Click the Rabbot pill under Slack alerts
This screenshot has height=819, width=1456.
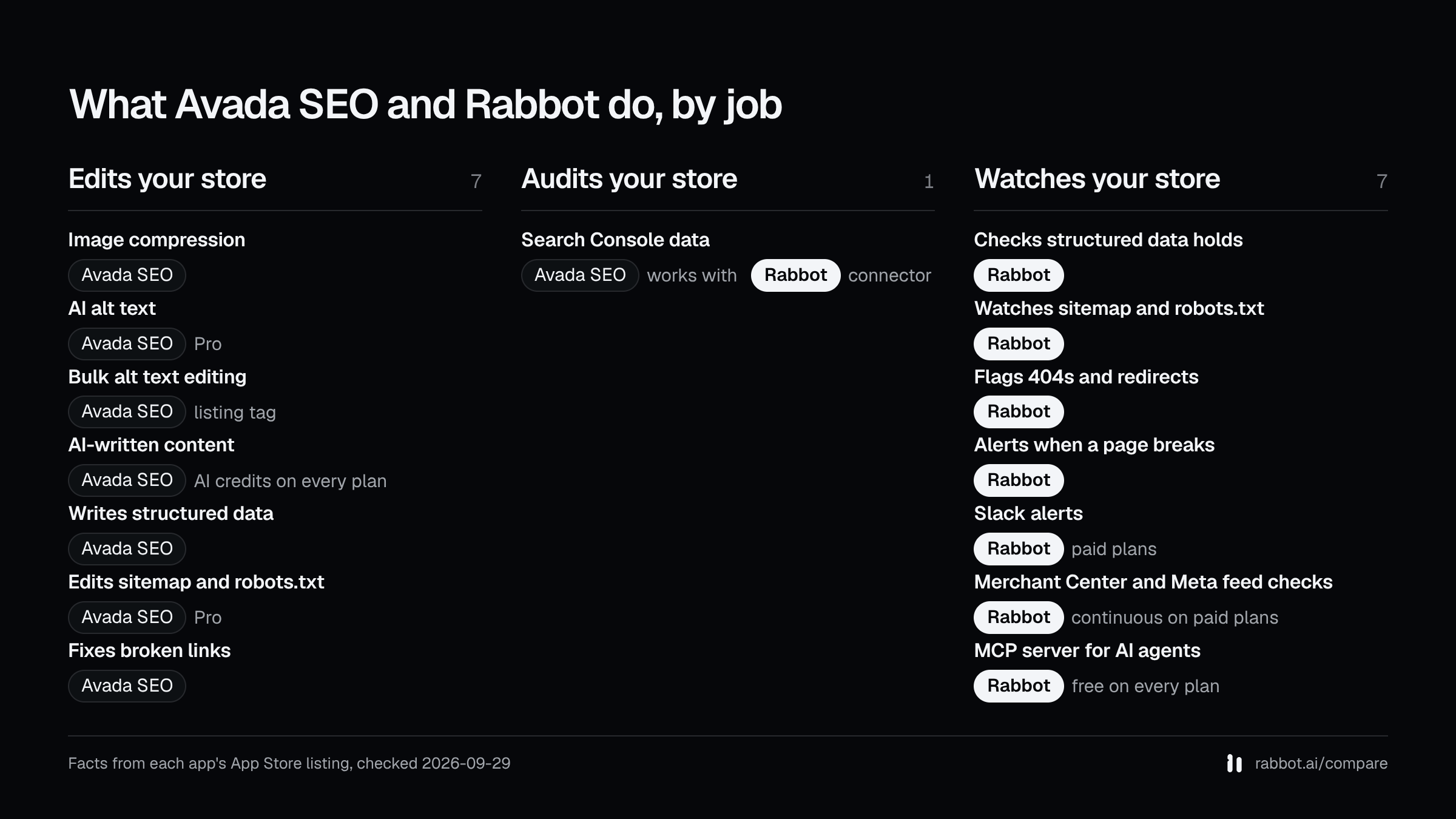pos(1019,549)
